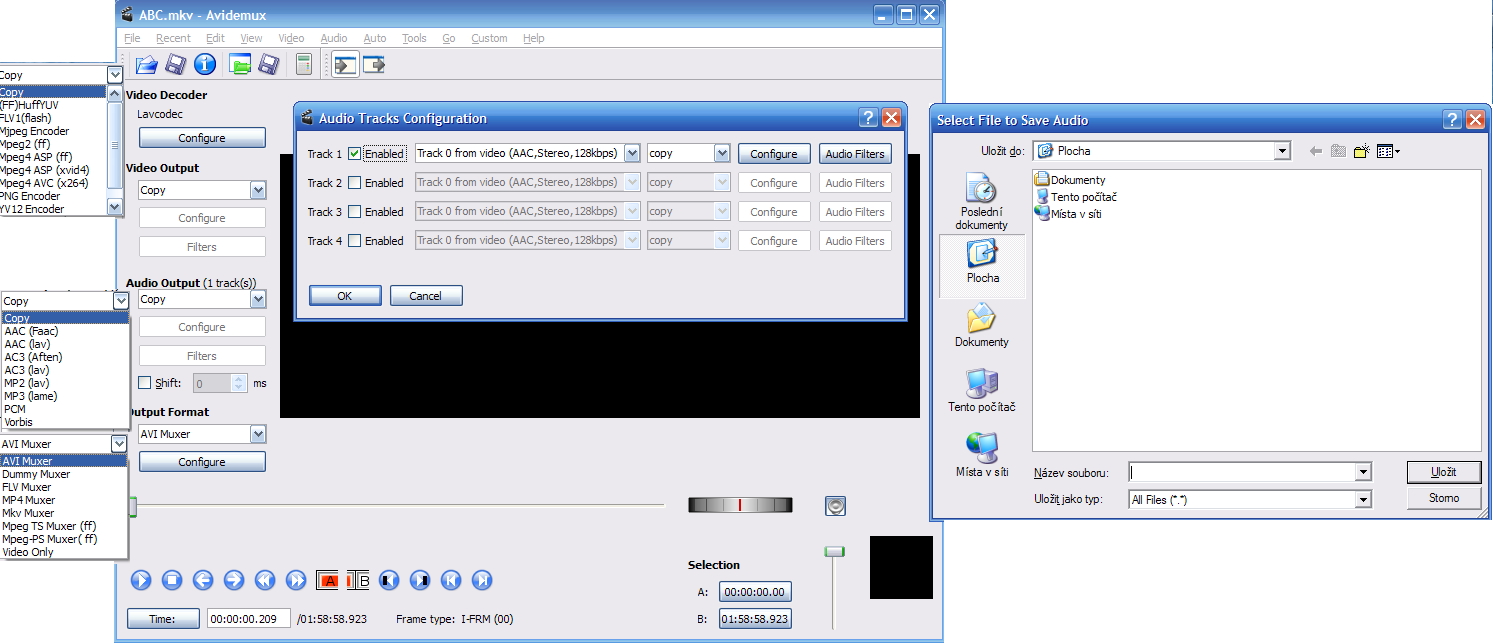Choose Mpeg4 AVC (x264) from video codec list
Image resolution: width=1493 pixels, height=643 pixels.
click(44, 183)
